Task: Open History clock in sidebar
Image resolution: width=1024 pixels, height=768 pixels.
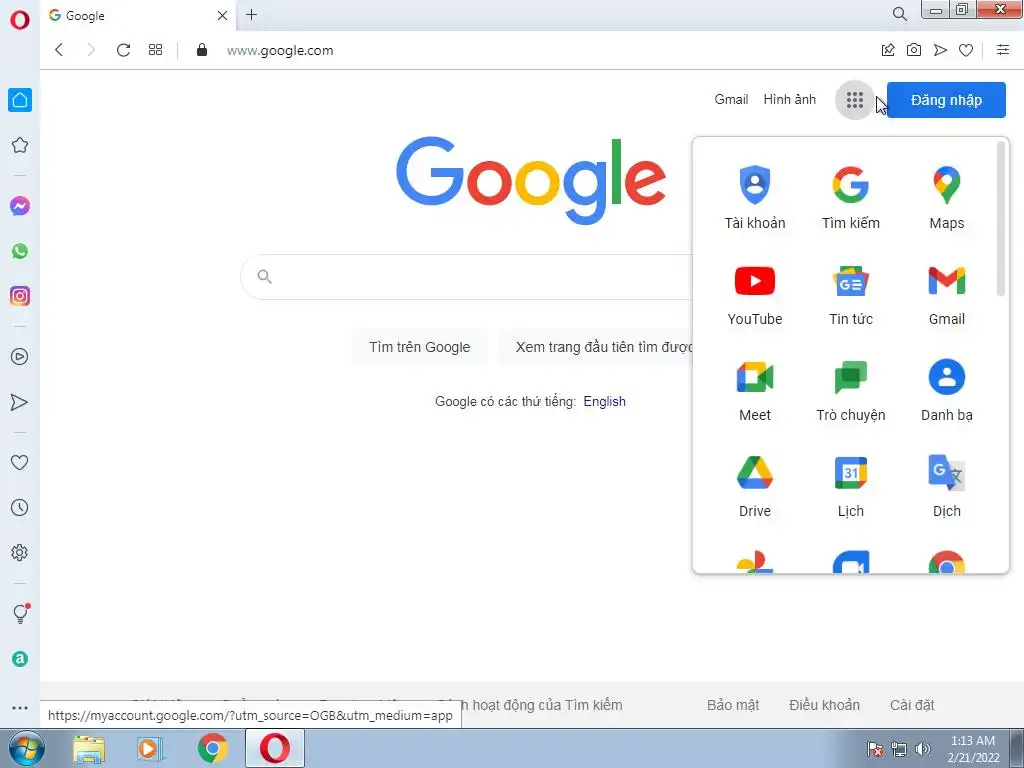Action: [x=20, y=507]
